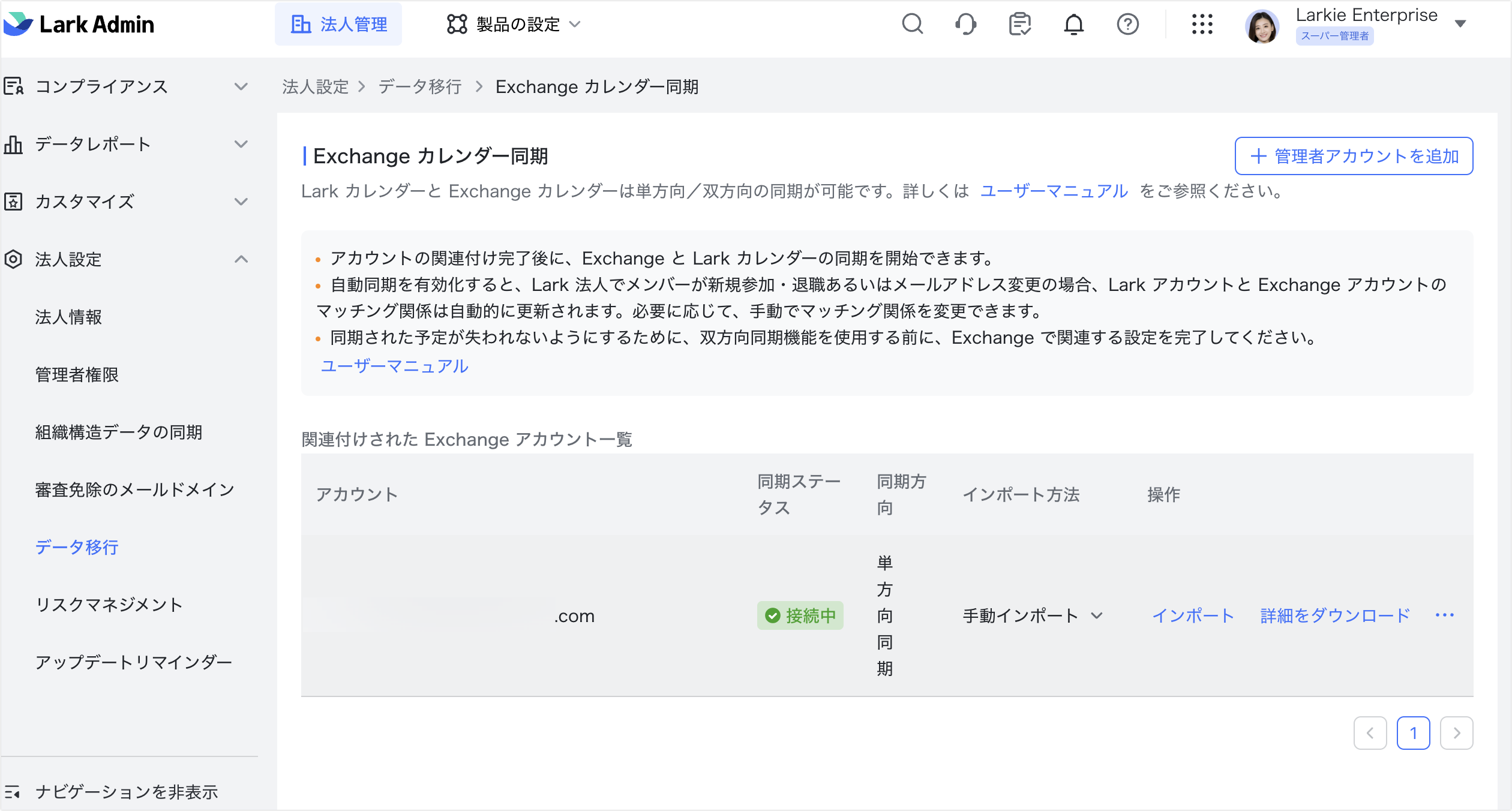Click the clipboard feedback icon
This screenshot has width=1512, height=811.
[1020, 25]
